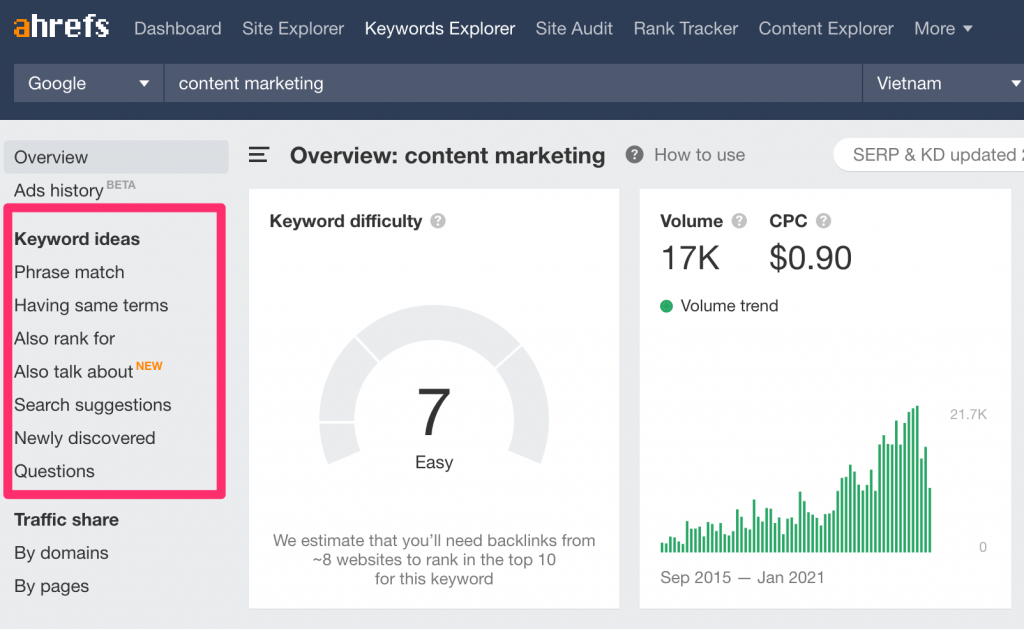The image size is (1024, 629).
Task: Click the Traffic share section heading
Action: 67,520
